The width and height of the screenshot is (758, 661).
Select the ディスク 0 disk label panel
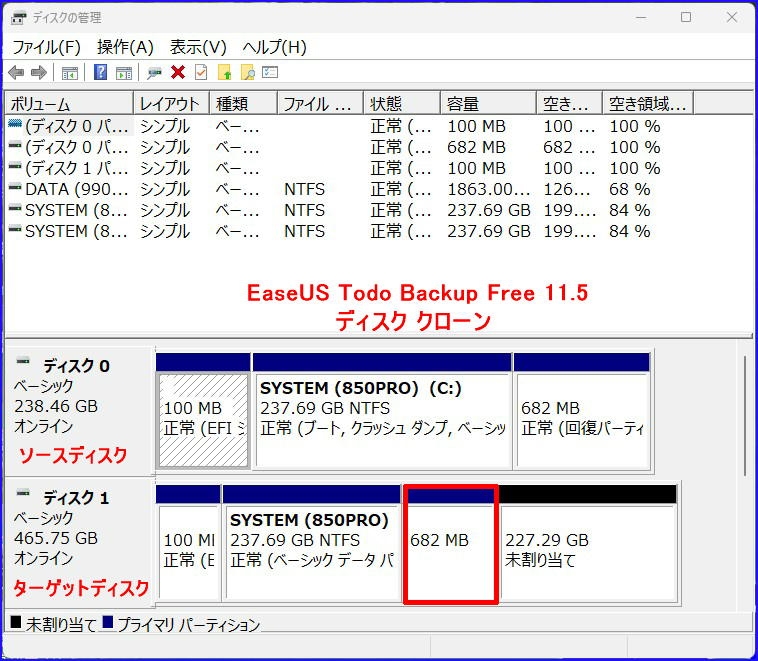pos(80,411)
